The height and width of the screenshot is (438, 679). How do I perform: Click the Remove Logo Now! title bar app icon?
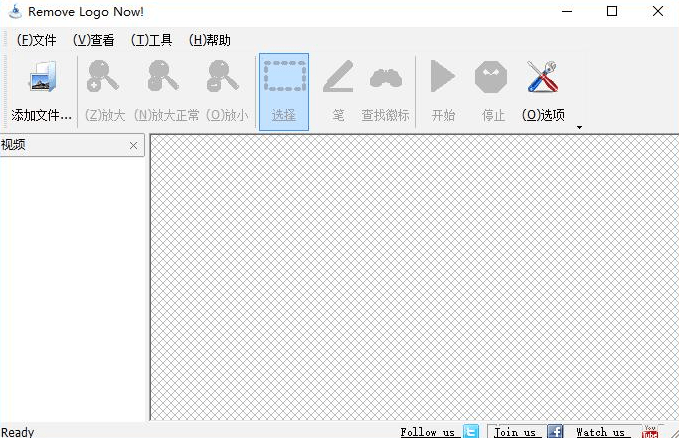tap(15, 12)
